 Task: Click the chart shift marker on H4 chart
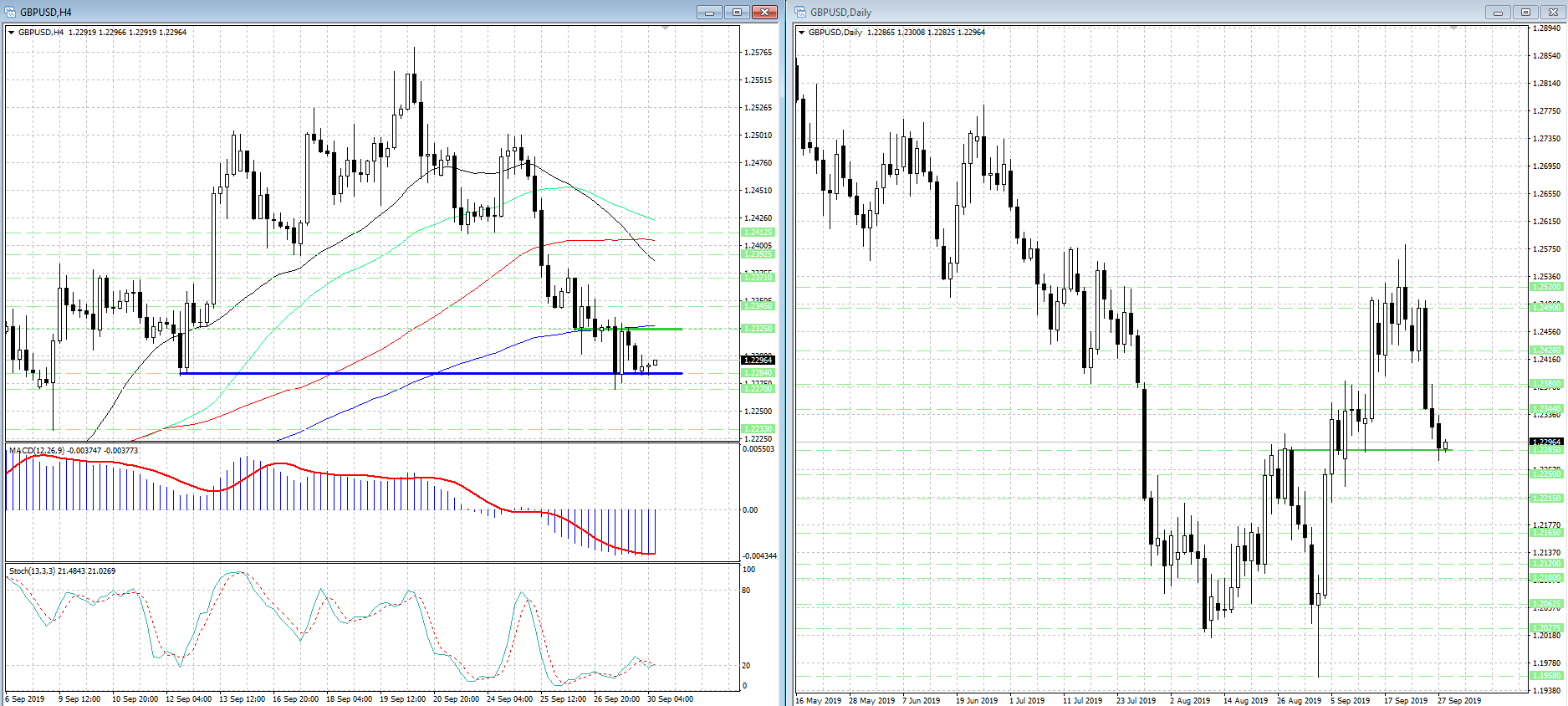click(665, 28)
